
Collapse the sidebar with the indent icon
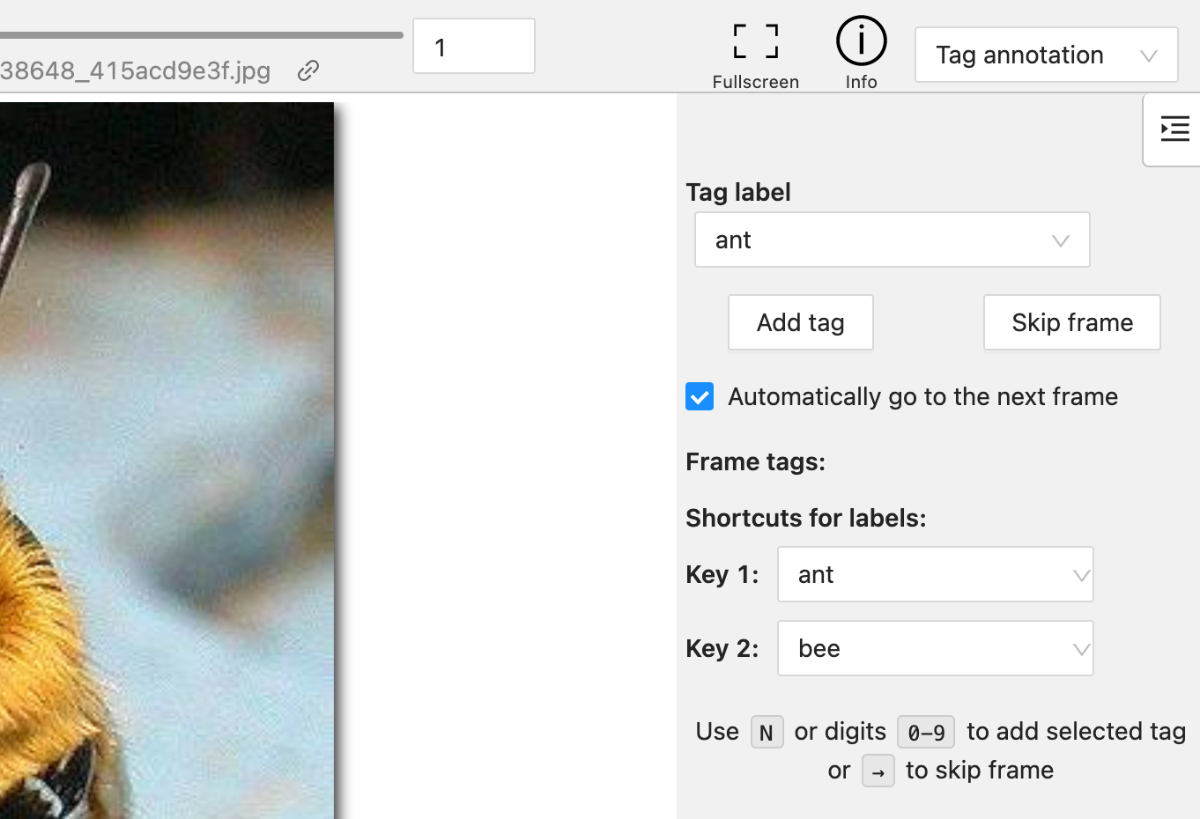pos(1174,129)
